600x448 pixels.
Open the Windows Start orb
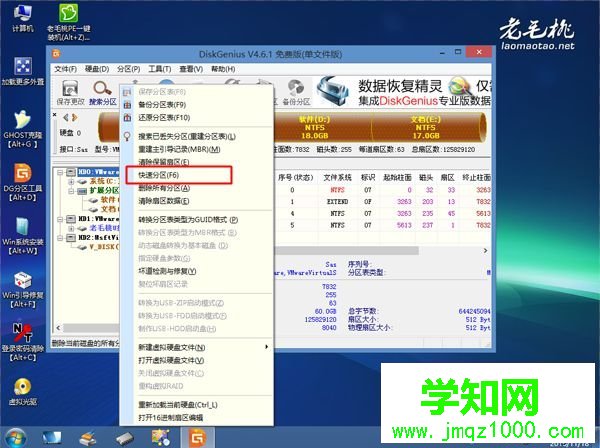[14, 438]
